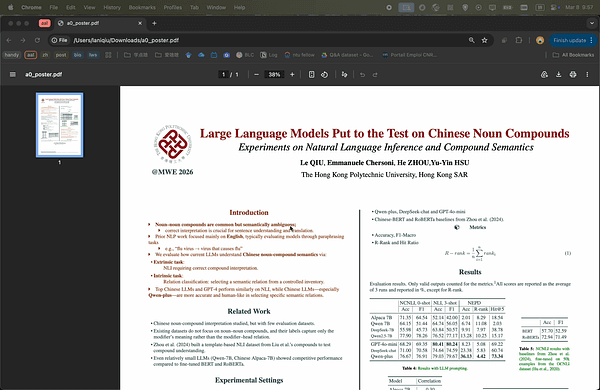Select the a0_poster.pdf browser tab
The height and width of the screenshot is (390, 600).
(x=100, y=23)
